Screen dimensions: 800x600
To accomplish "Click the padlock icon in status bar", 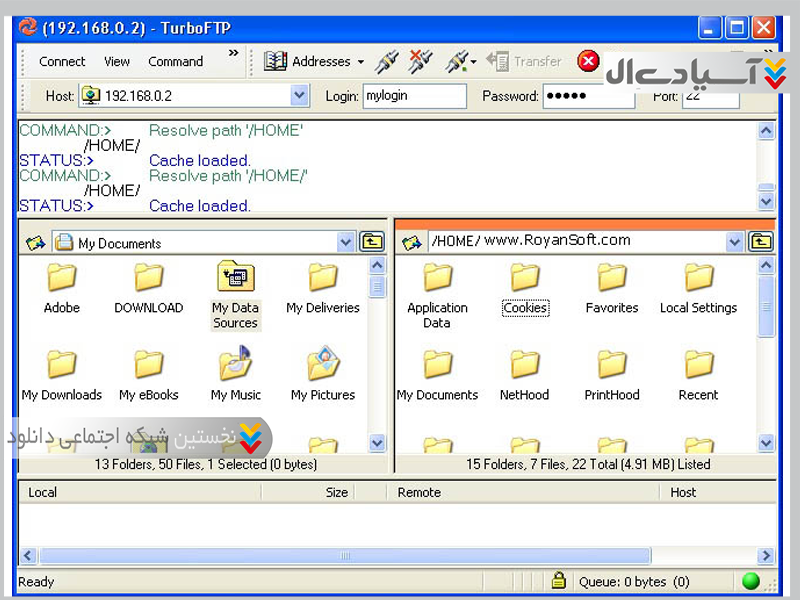I will pyautogui.click(x=559, y=581).
